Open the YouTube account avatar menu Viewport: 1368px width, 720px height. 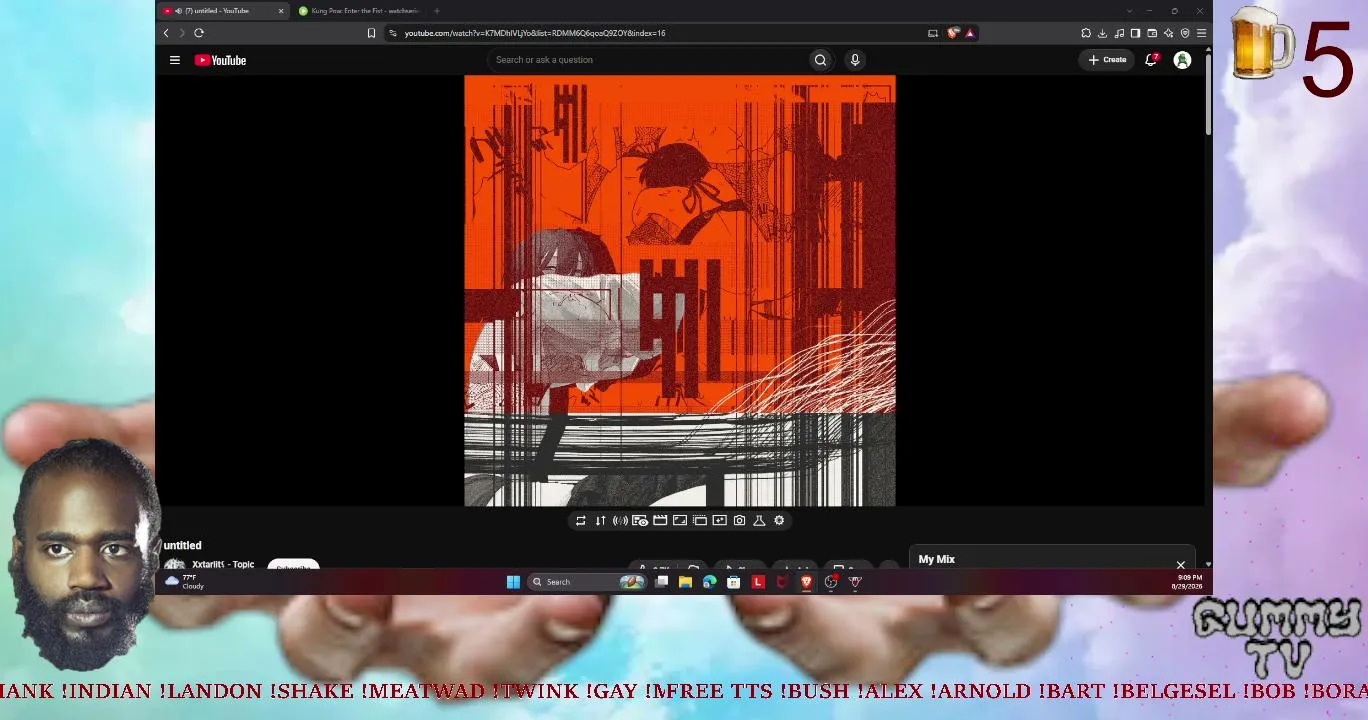pos(1182,60)
